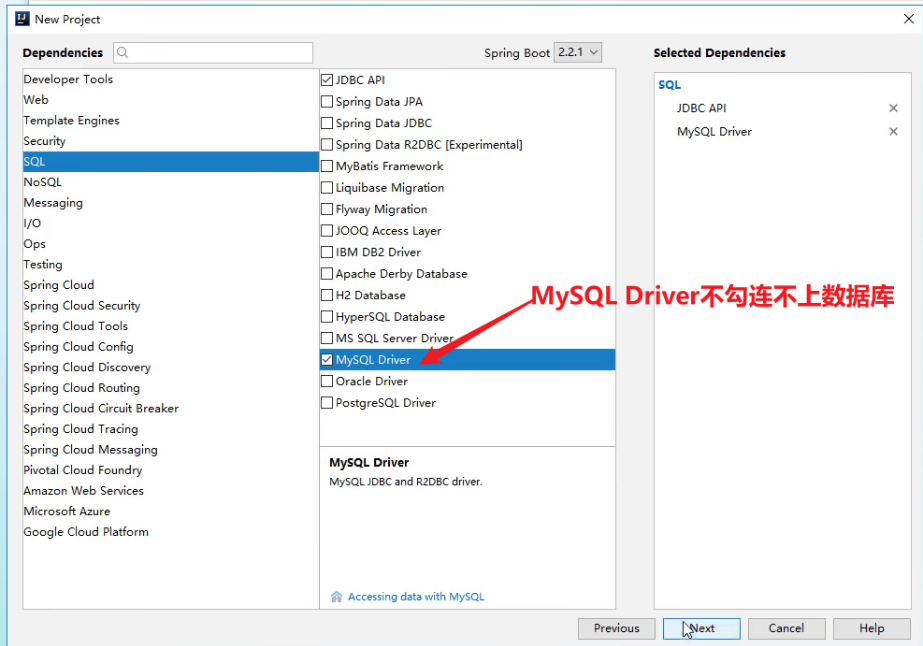Uncheck the JDBC API checkbox
Image resolution: width=923 pixels, height=646 pixels.
coord(327,80)
